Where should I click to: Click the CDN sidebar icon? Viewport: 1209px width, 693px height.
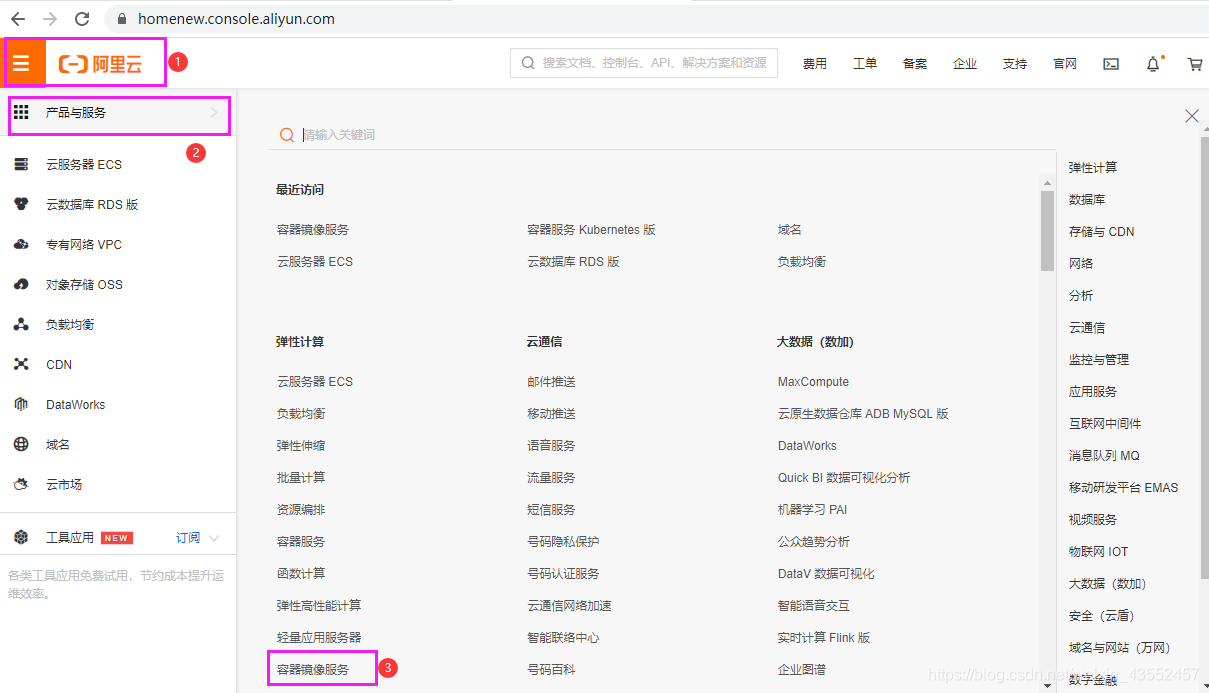(21, 364)
